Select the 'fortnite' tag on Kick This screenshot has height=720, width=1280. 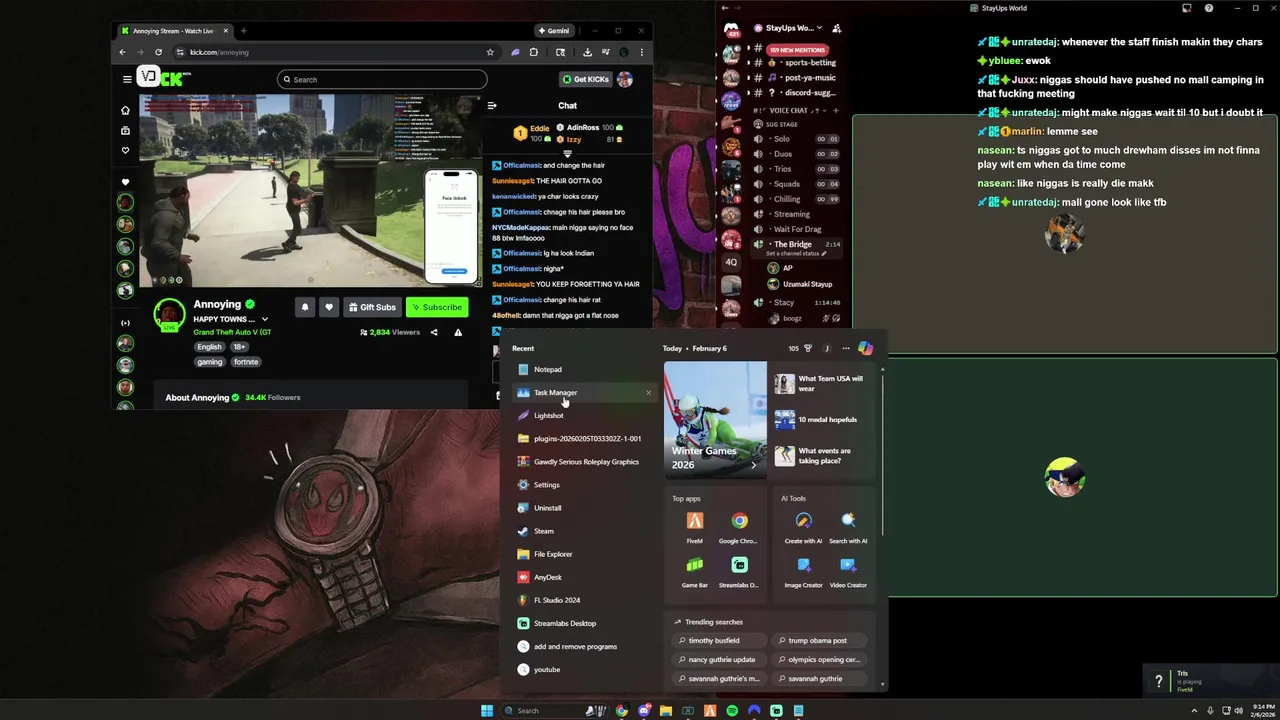point(246,362)
